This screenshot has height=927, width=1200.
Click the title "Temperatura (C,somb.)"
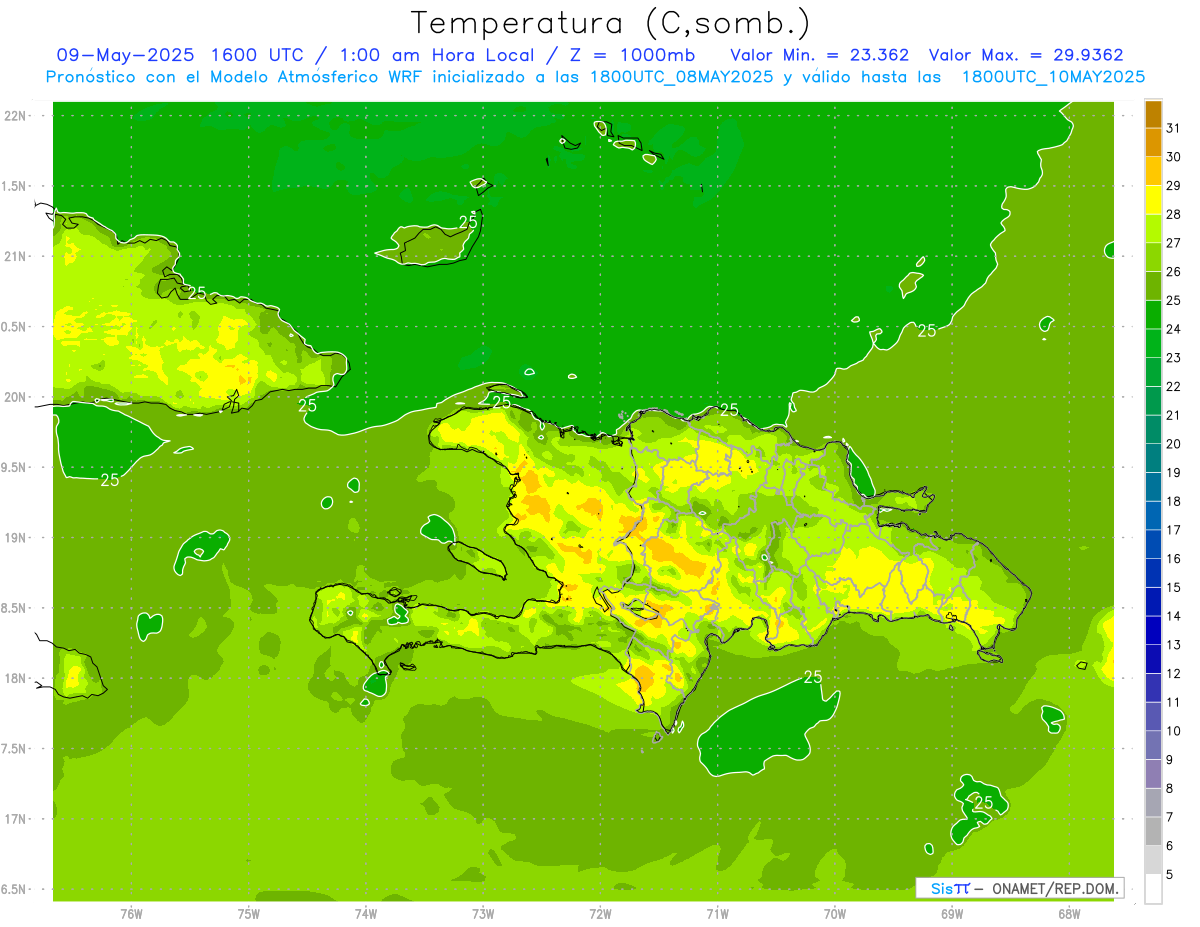pyautogui.click(x=611, y=24)
